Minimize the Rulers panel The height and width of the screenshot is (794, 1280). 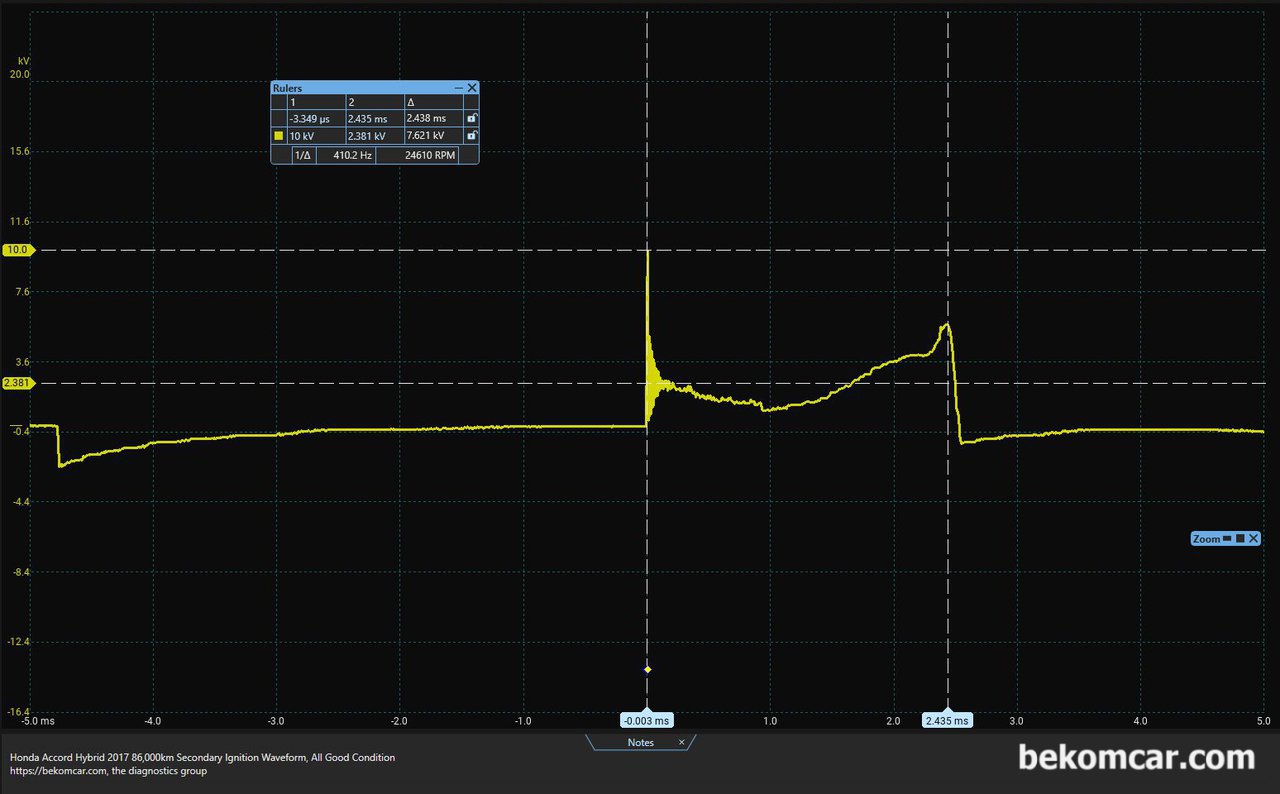click(x=458, y=88)
